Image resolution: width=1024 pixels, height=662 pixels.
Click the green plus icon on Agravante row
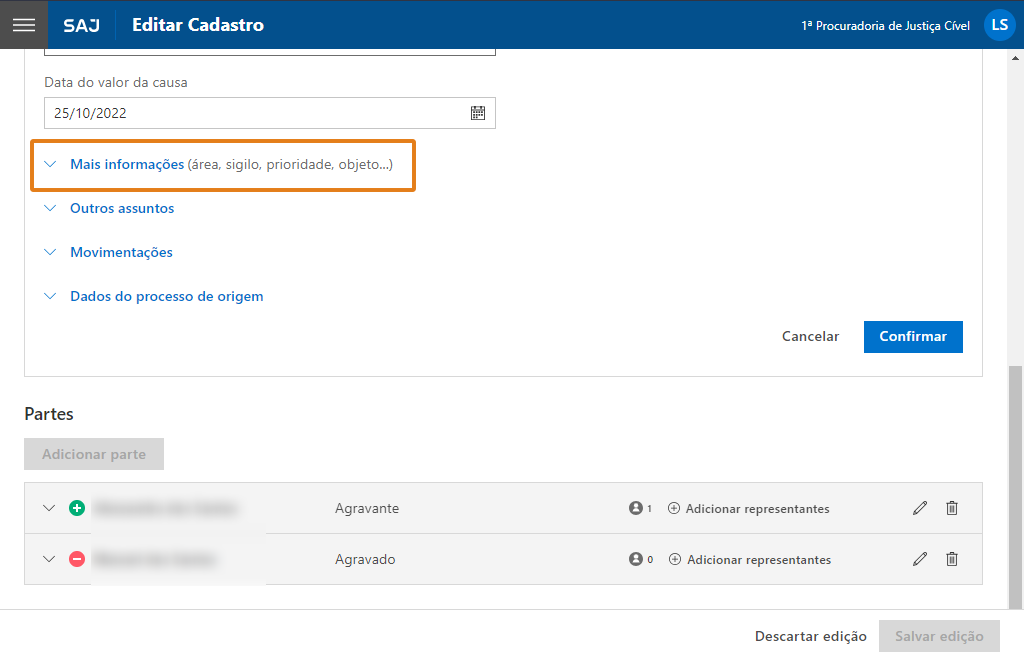coord(77,508)
